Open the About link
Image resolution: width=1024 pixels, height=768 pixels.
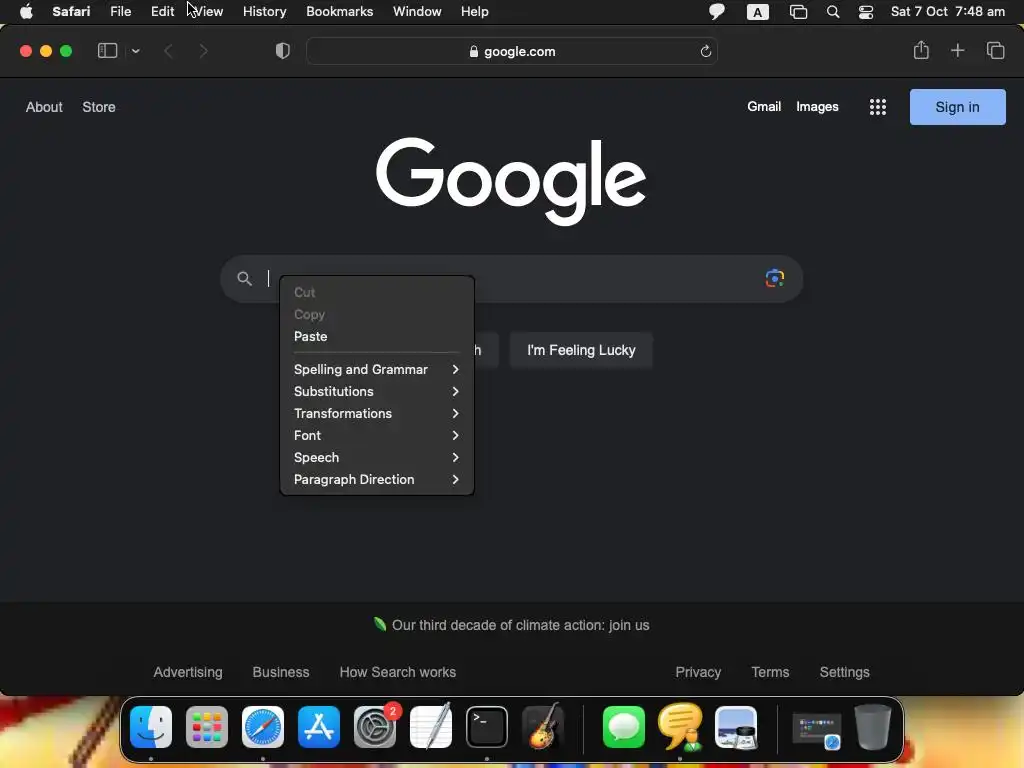(44, 107)
